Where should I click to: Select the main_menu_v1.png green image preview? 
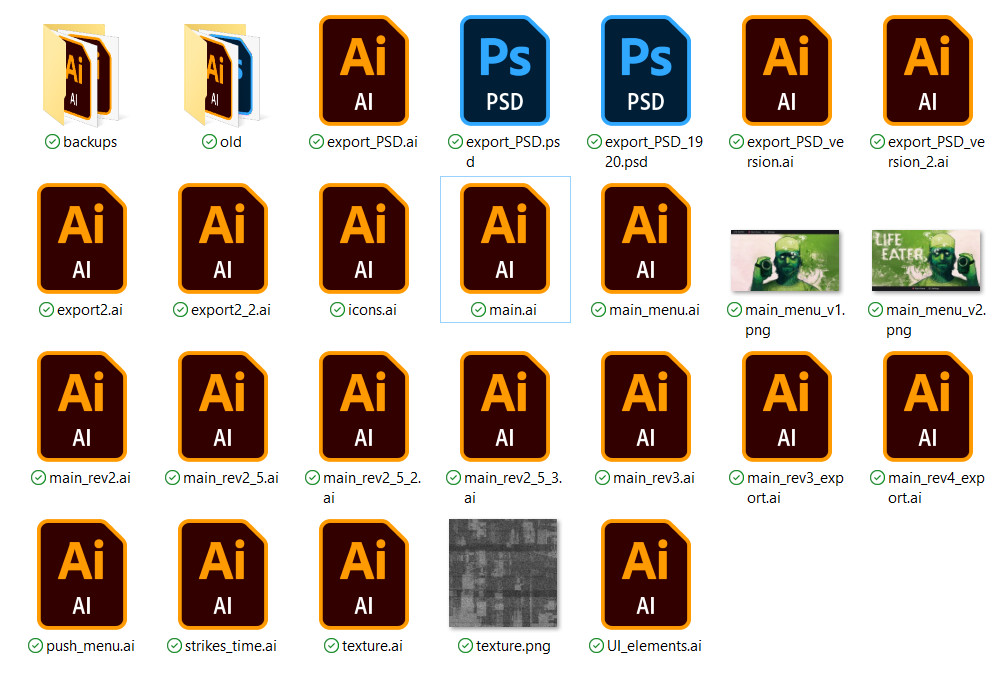coord(787,258)
